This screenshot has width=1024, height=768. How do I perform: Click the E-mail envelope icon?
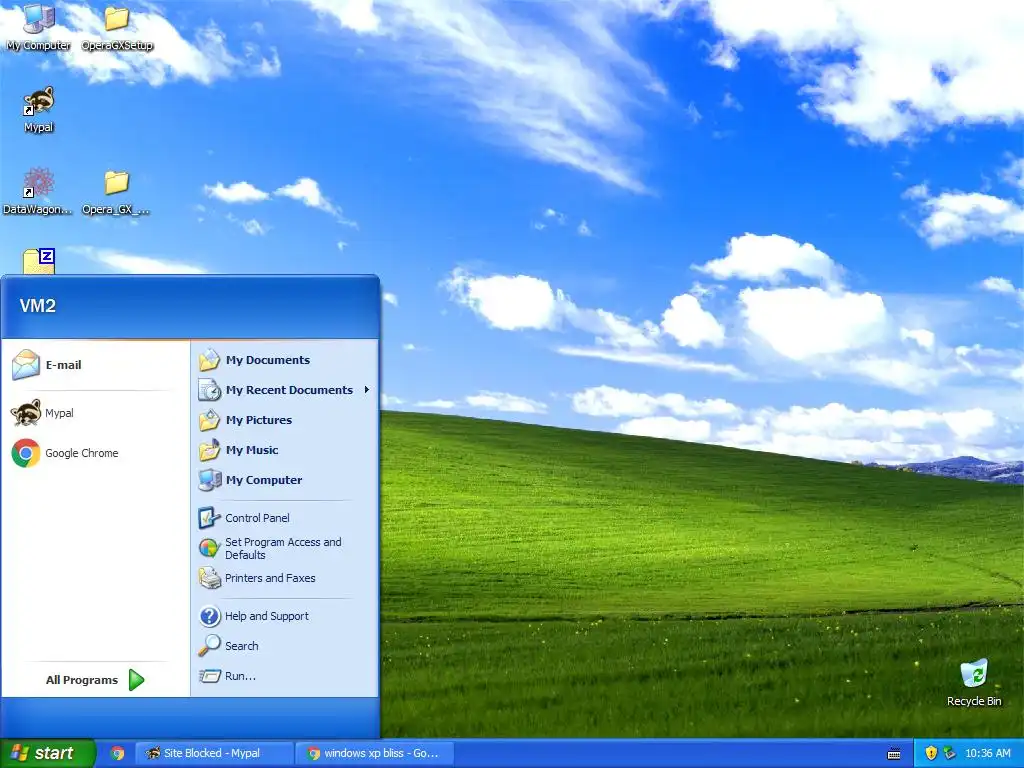click(x=26, y=364)
